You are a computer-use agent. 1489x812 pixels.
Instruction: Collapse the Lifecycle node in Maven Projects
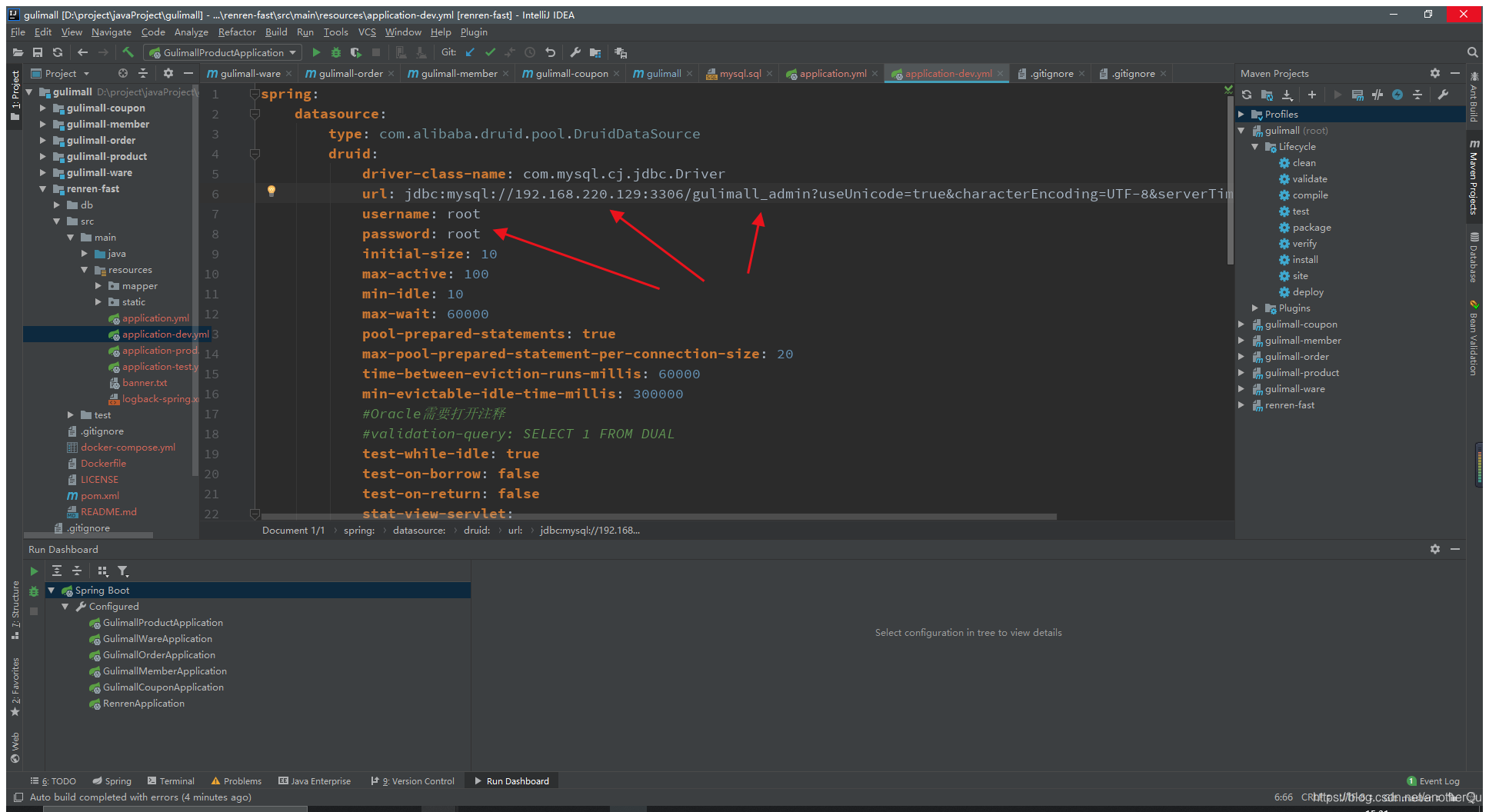click(x=1255, y=146)
